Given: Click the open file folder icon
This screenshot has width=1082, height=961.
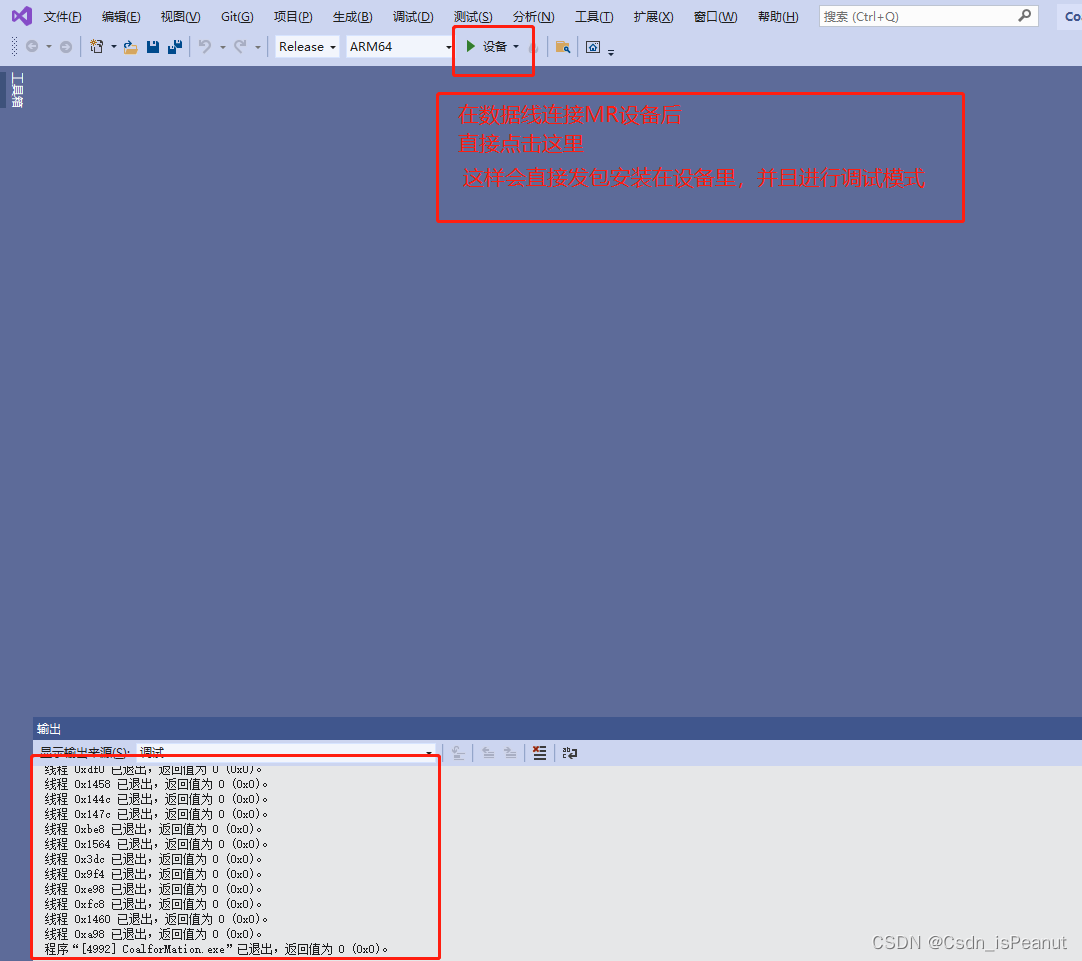Looking at the screenshot, I should [130, 47].
